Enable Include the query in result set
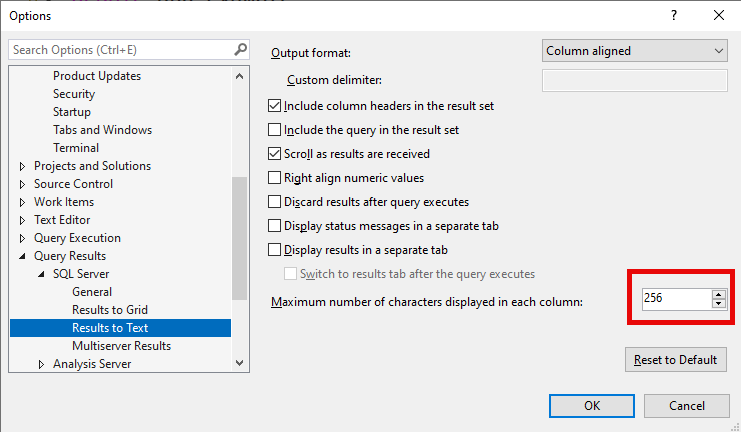The image size is (741, 432). tap(275, 130)
